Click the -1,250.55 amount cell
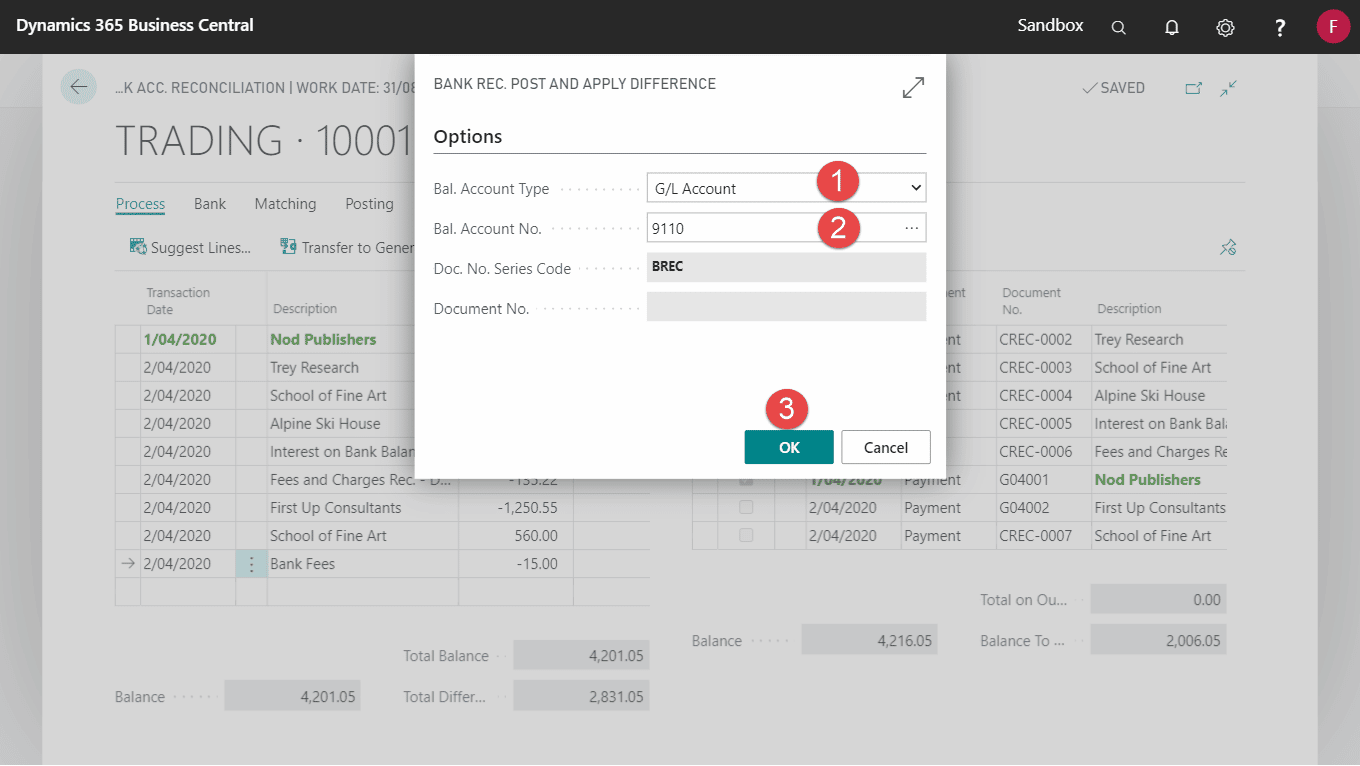This screenshot has height=766, width=1360. click(x=515, y=508)
